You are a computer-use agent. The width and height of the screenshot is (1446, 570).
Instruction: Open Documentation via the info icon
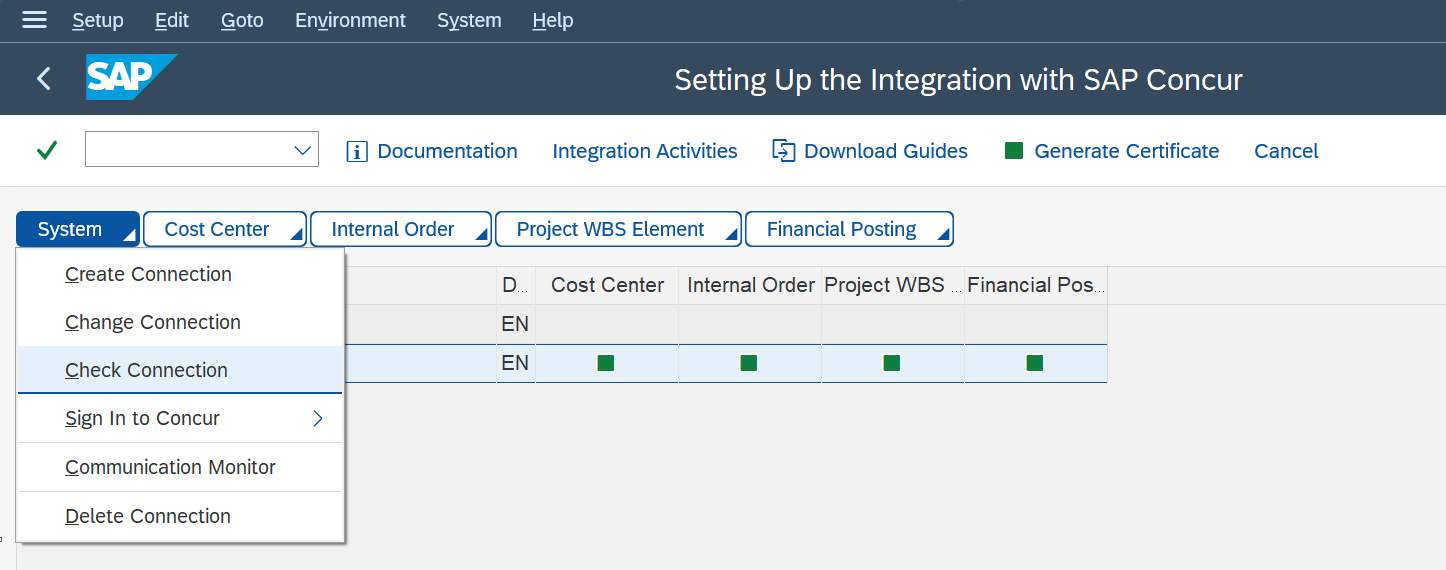pos(356,151)
